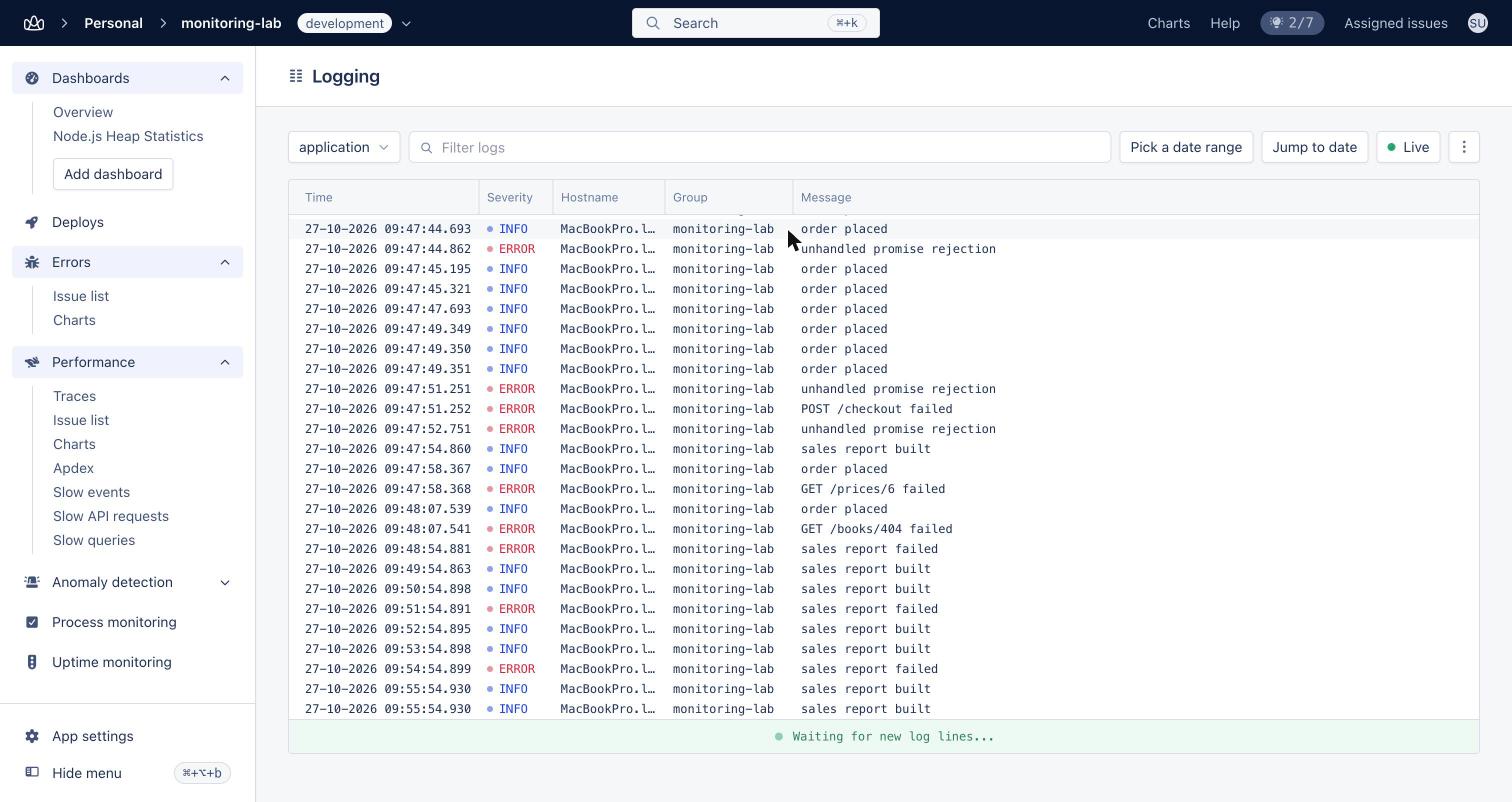Click the Personal breadcrumb
Viewport: 1512px width, 802px height.
pos(113,23)
